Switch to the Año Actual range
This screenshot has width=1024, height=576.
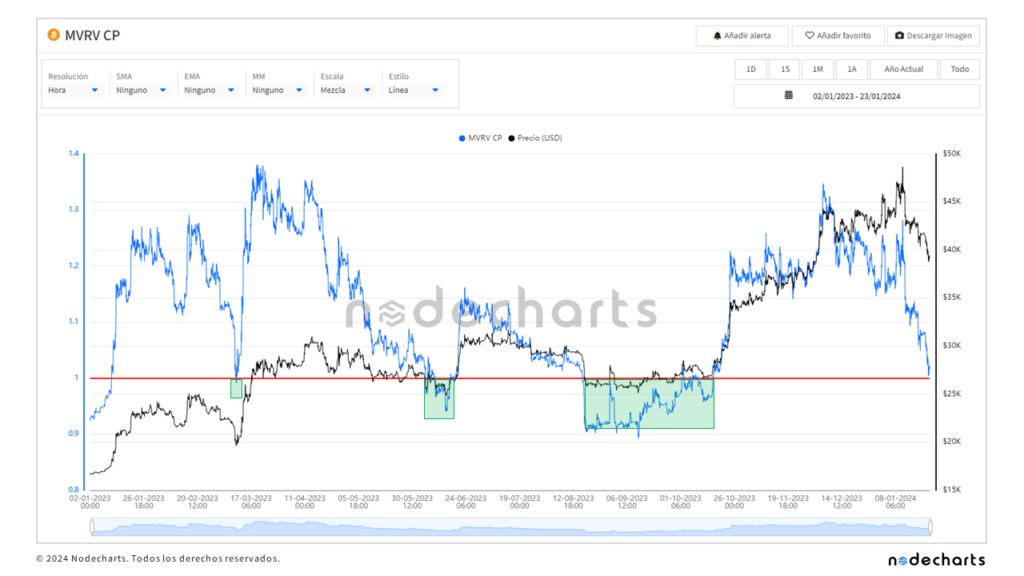point(904,69)
